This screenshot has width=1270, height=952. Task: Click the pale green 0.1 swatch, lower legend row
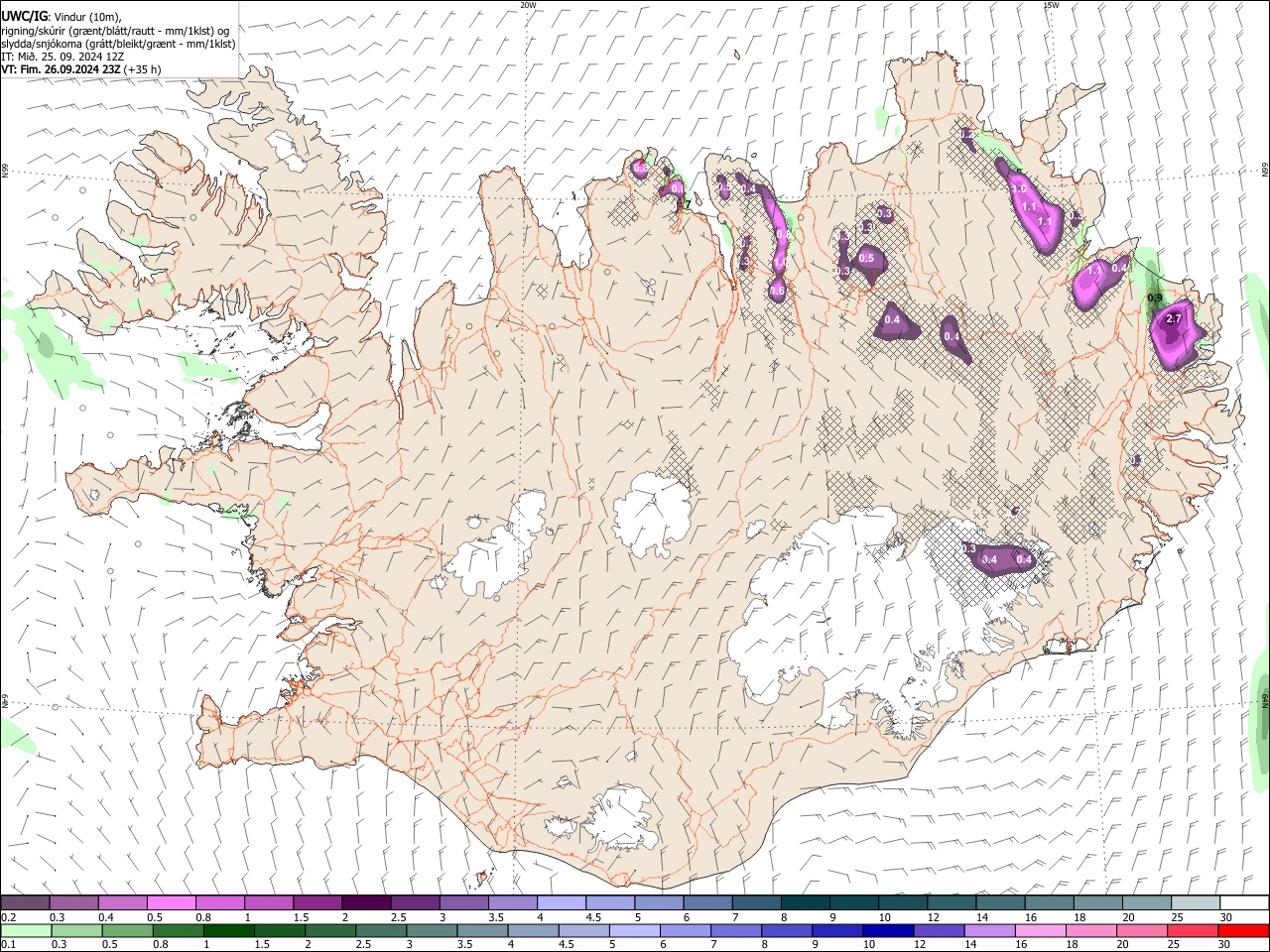click(x=26, y=930)
